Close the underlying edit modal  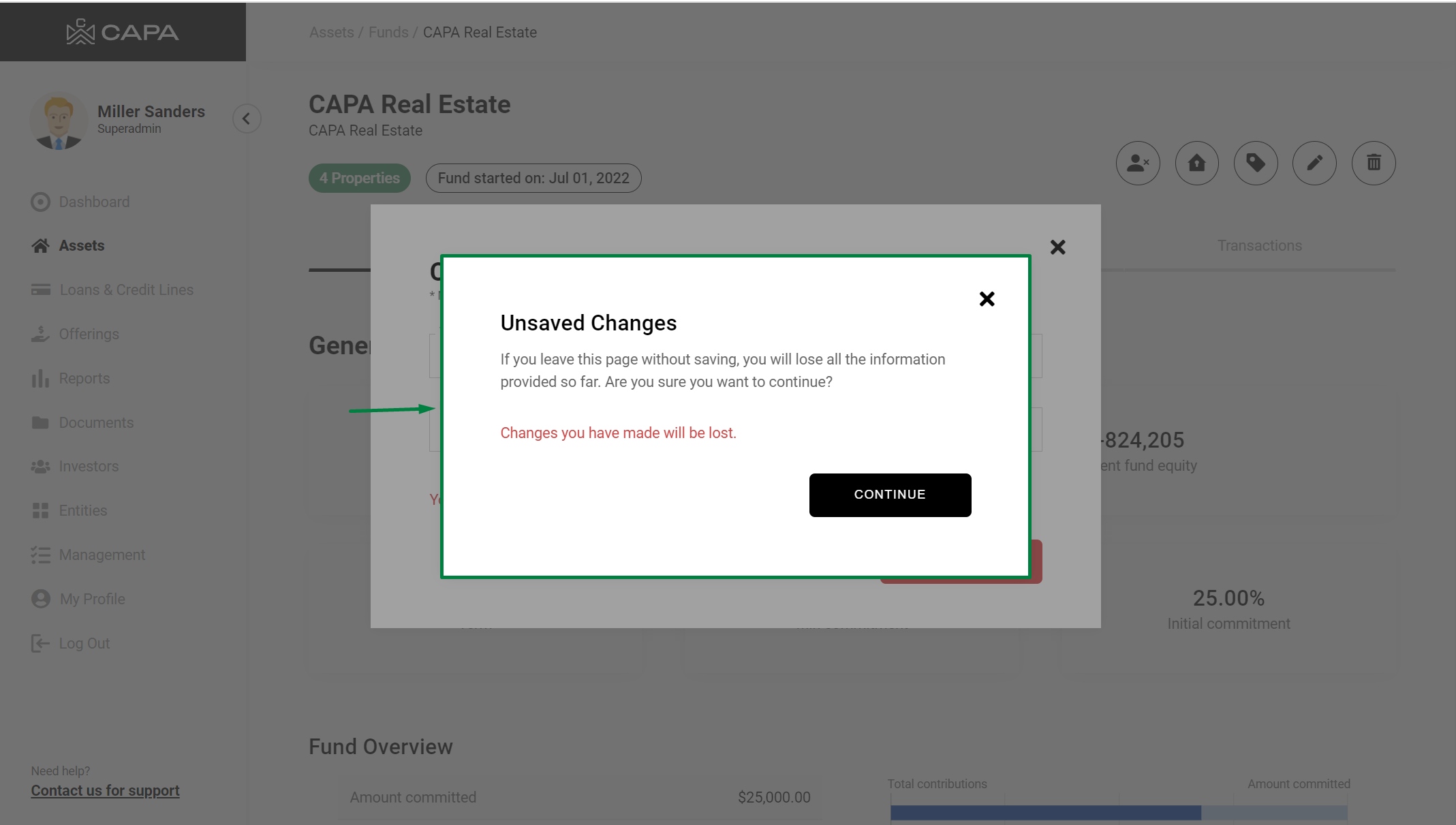point(1057,247)
